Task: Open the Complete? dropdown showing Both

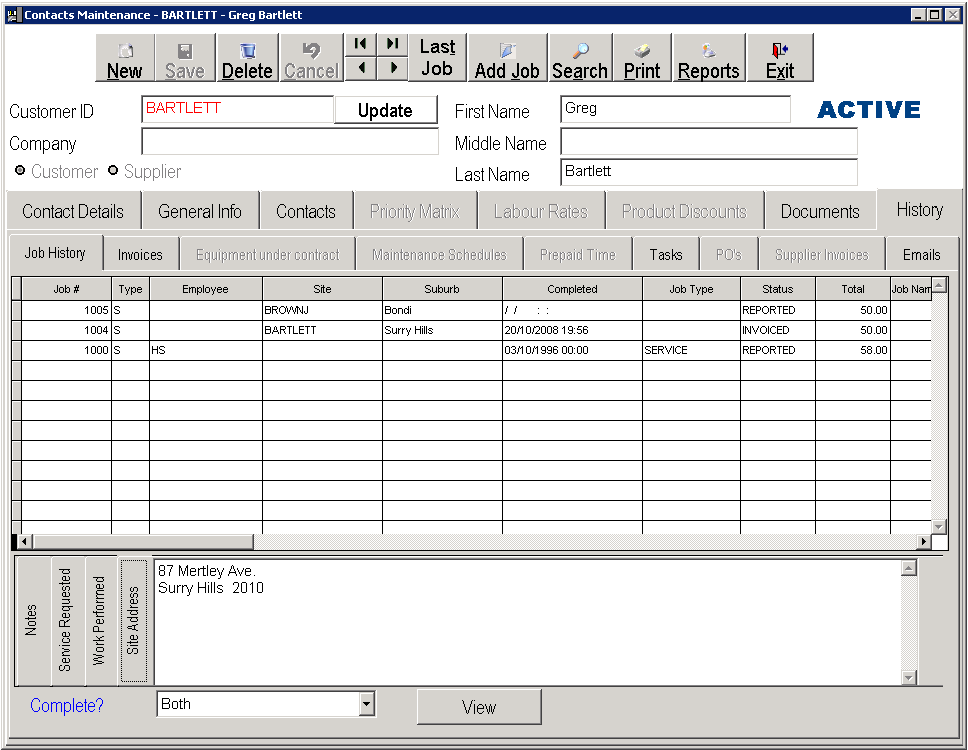Action: [366, 705]
